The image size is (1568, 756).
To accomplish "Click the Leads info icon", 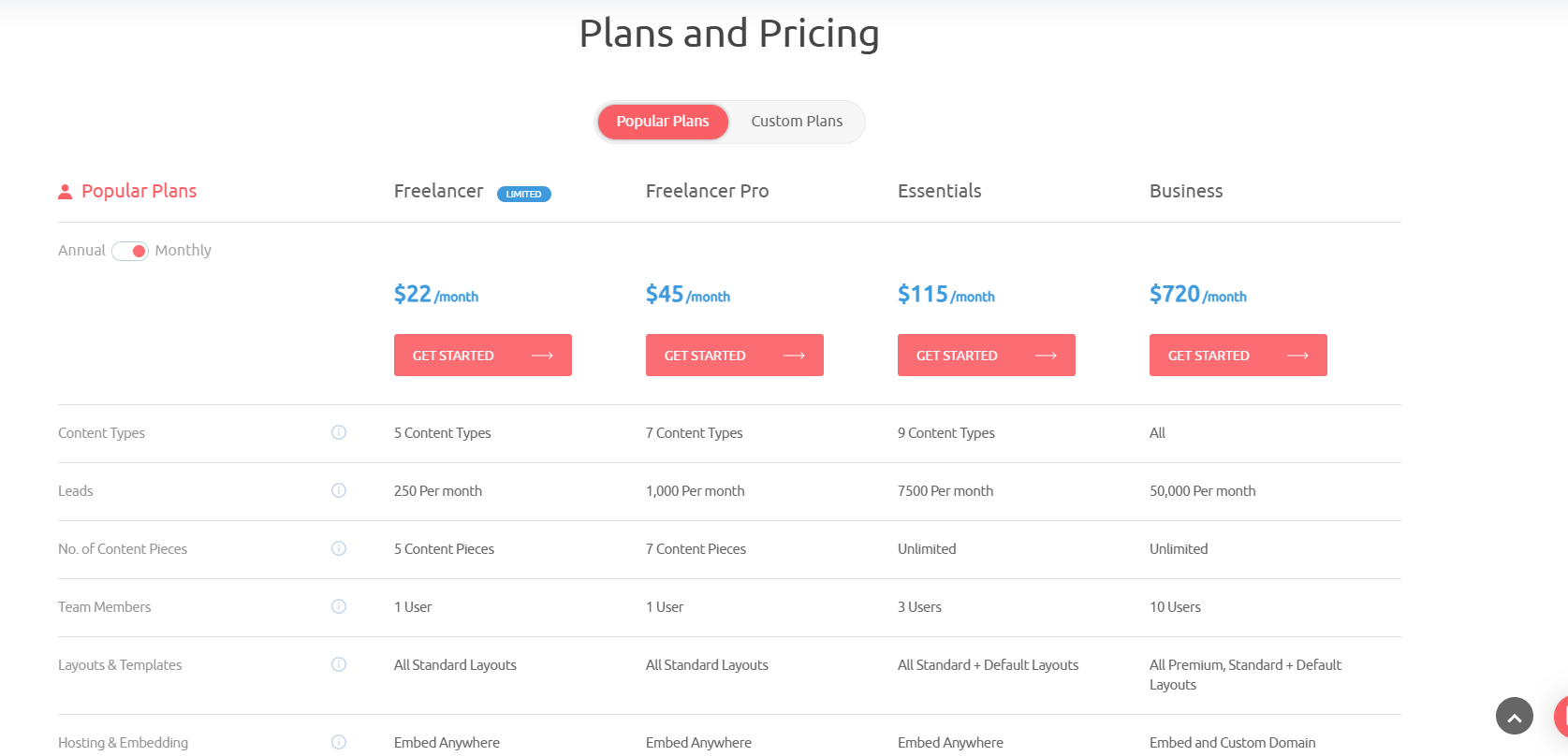I will 339,490.
